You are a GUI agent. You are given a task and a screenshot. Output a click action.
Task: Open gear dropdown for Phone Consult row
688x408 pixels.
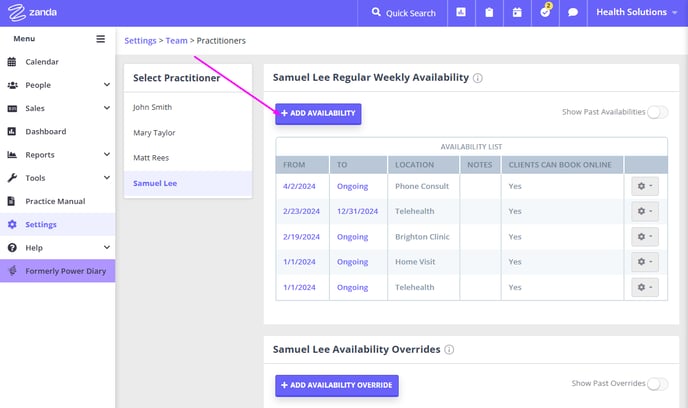[645, 186]
